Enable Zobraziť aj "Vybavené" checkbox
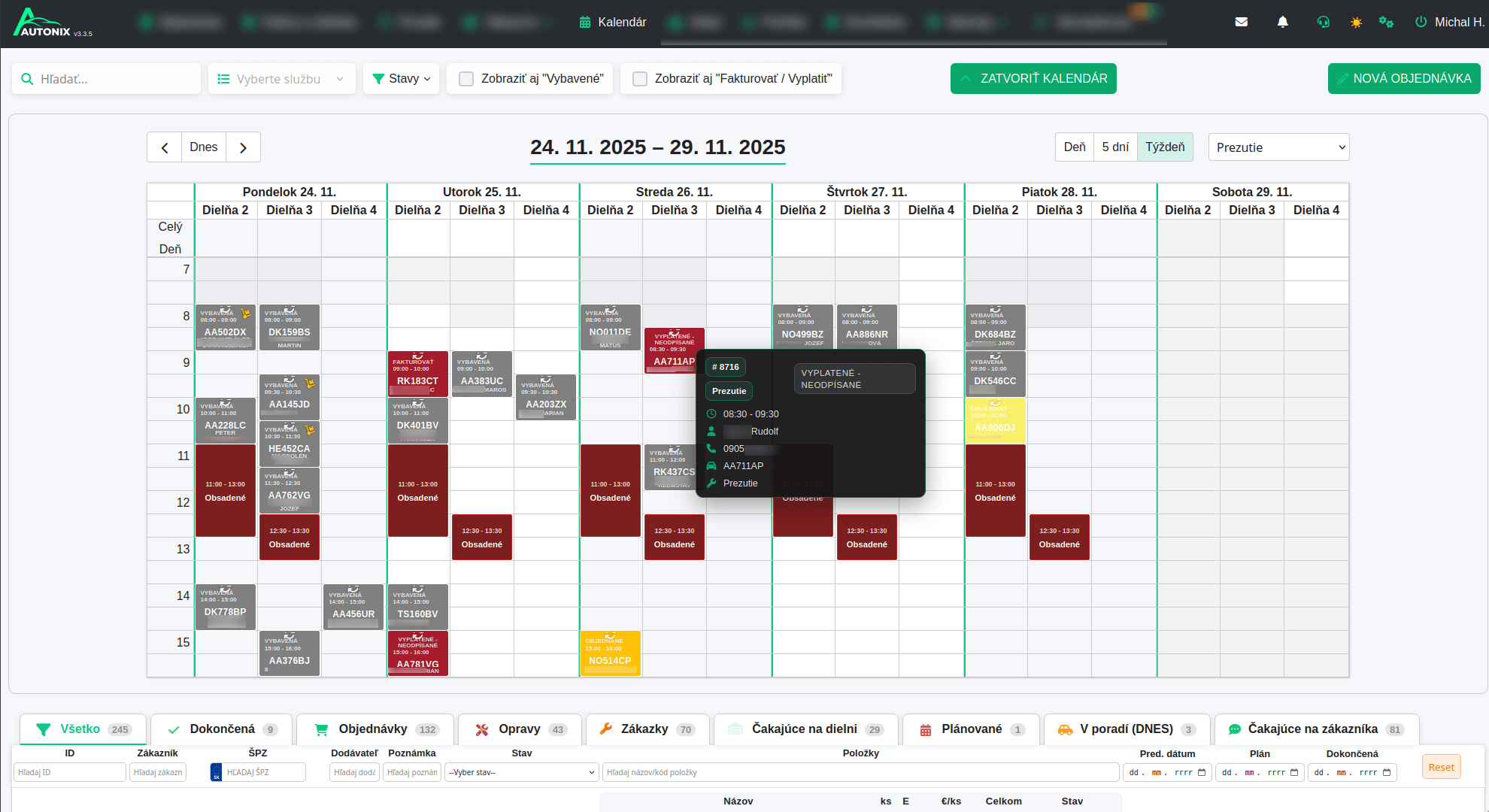The width and height of the screenshot is (1489, 812). [466, 79]
